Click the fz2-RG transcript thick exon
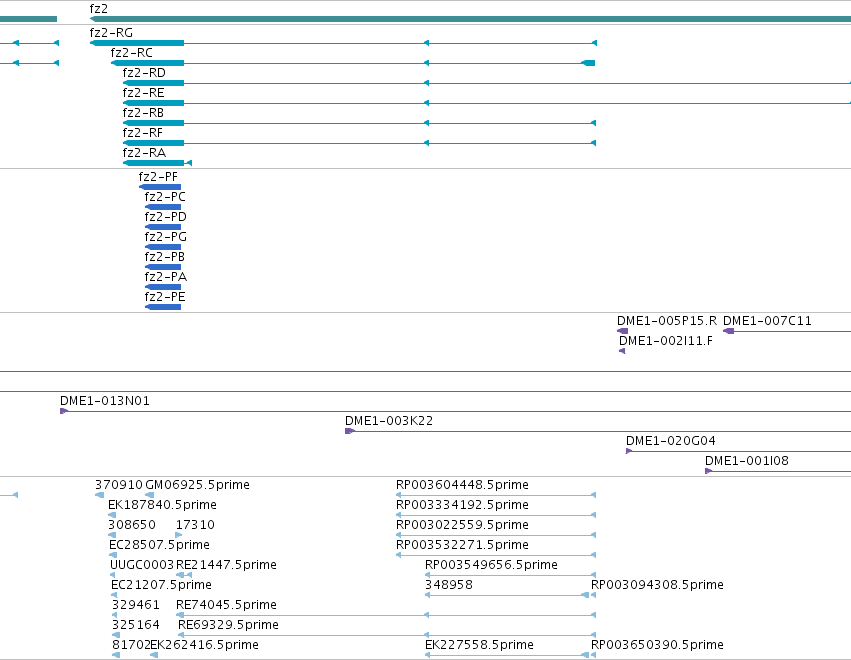The height and width of the screenshot is (660, 851). click(137, 43)
